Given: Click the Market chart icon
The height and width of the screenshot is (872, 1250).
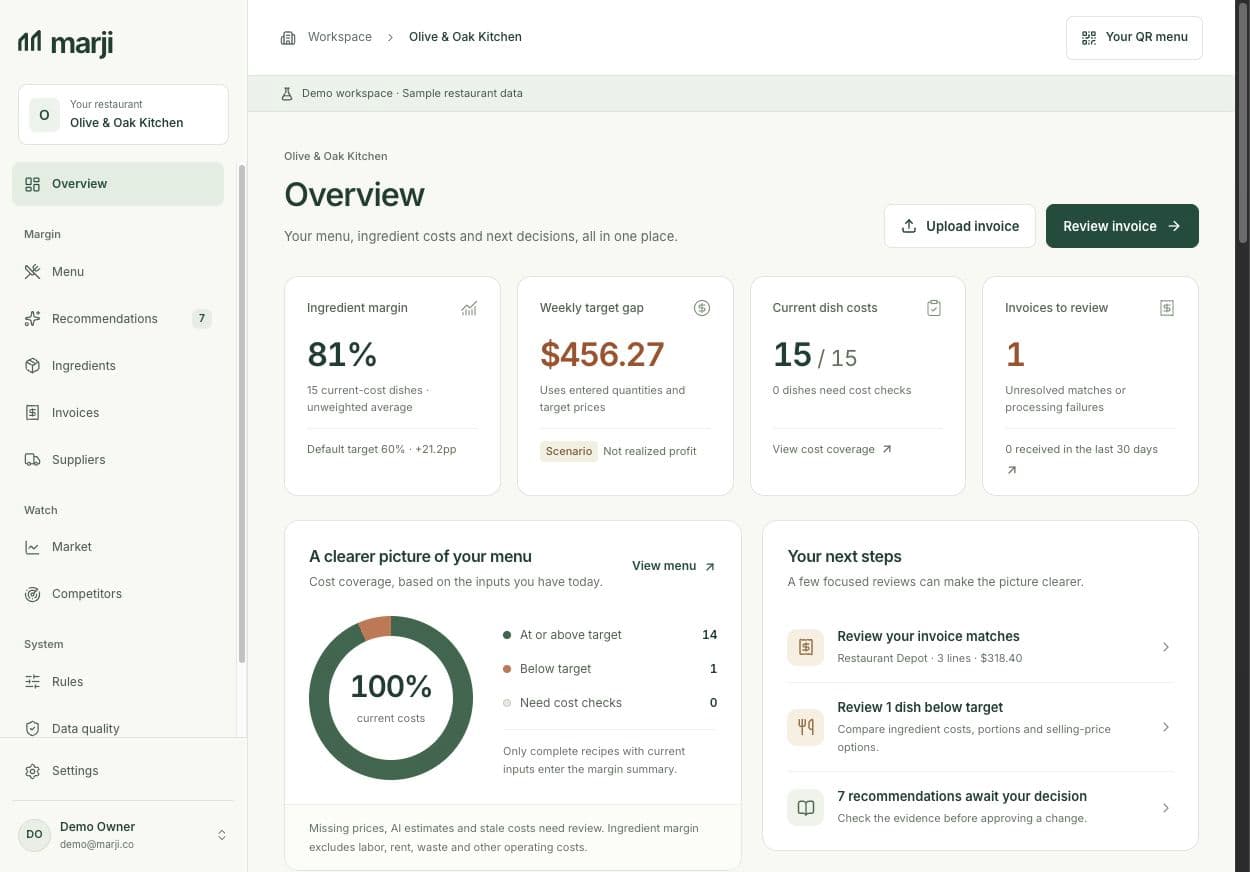Looking at the screenshot, I should pos(33,547).
